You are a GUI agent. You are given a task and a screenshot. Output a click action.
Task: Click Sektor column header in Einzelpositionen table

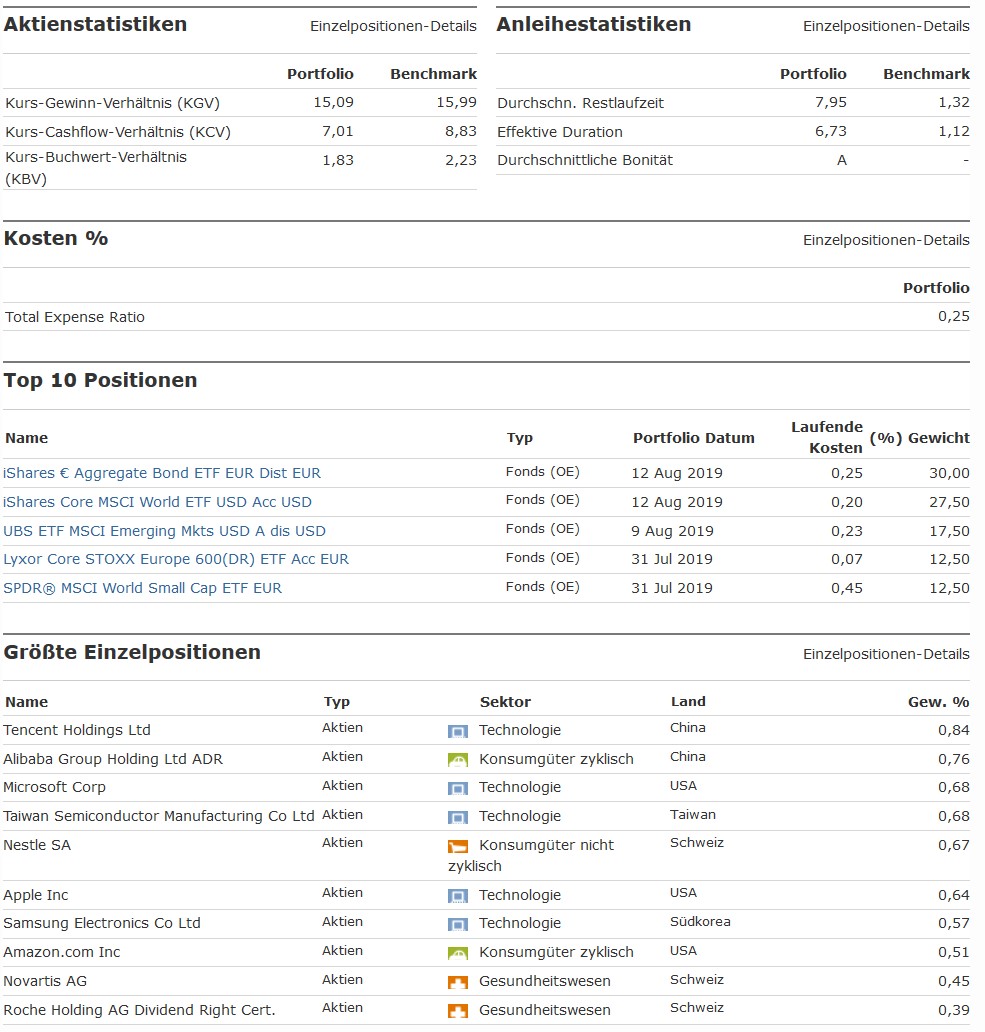(x=505, y=702)
